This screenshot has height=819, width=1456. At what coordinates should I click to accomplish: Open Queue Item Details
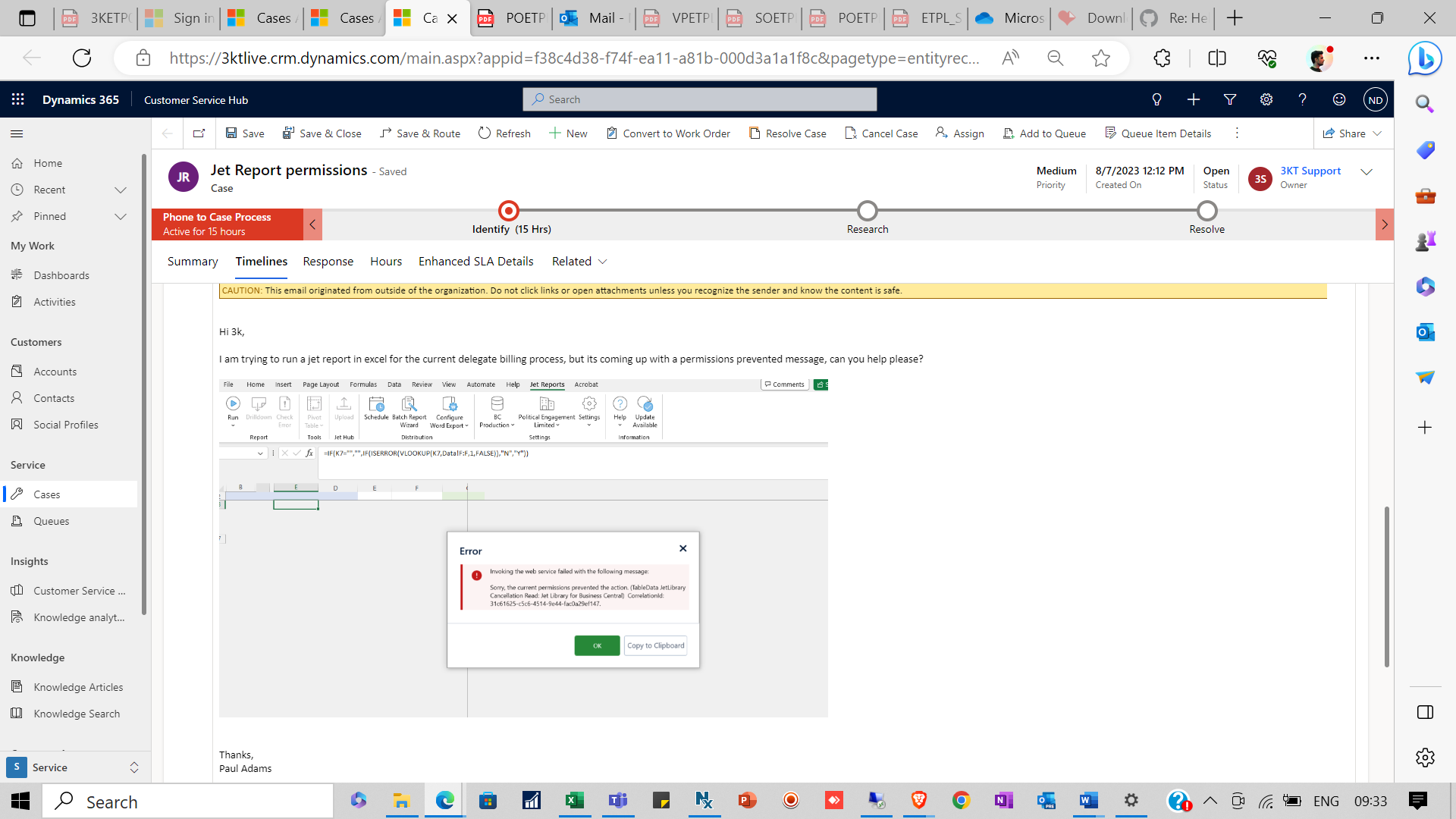[x=1159, y=133]
